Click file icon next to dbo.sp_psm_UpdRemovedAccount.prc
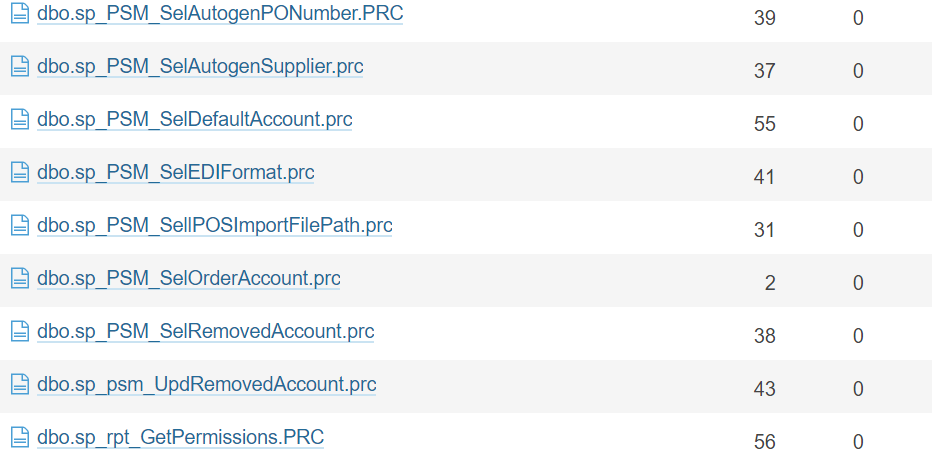The height and width of the screenshot is (462, 932). click(x=19, y=385)
